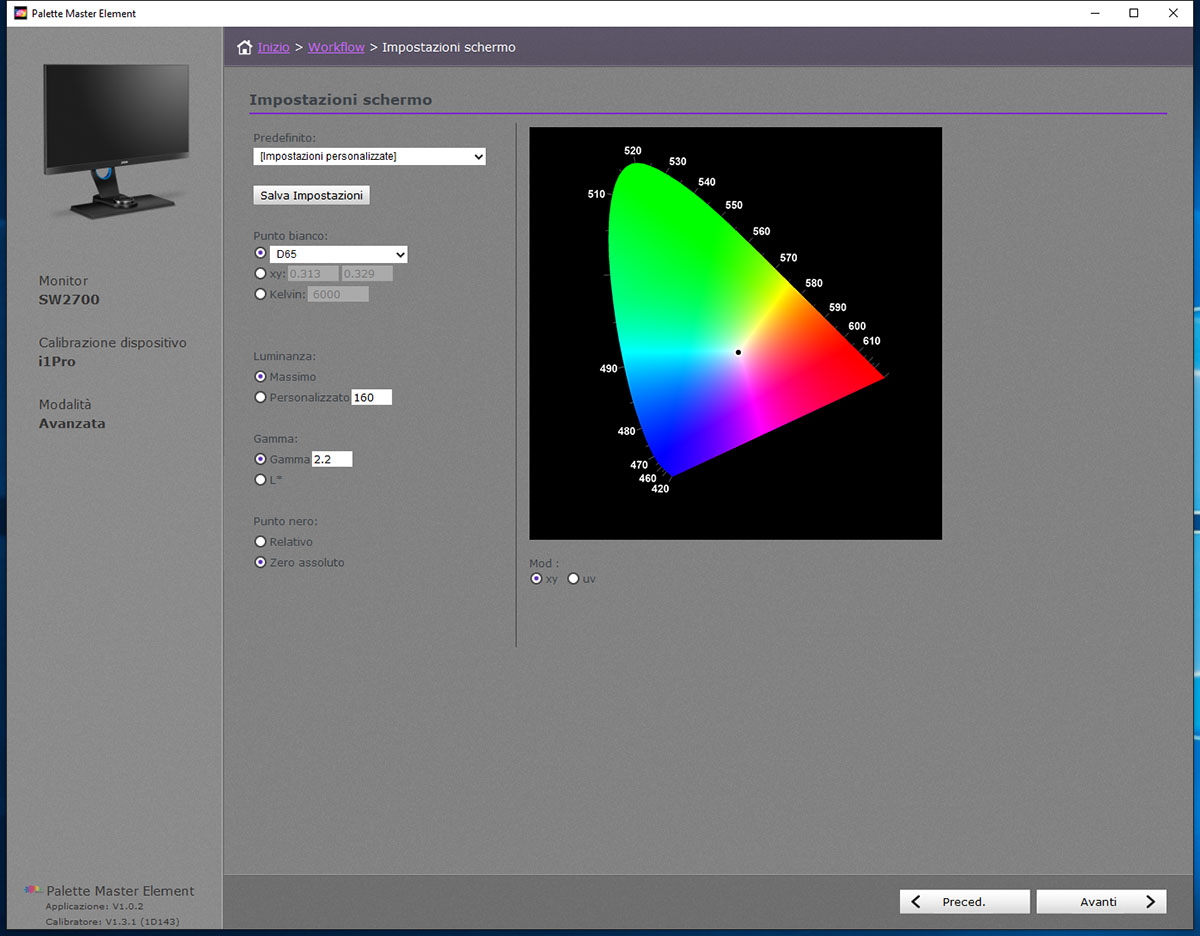Go to Inizio breadcrumb link
The image size is (1200, 936).
tap(273, 47)
